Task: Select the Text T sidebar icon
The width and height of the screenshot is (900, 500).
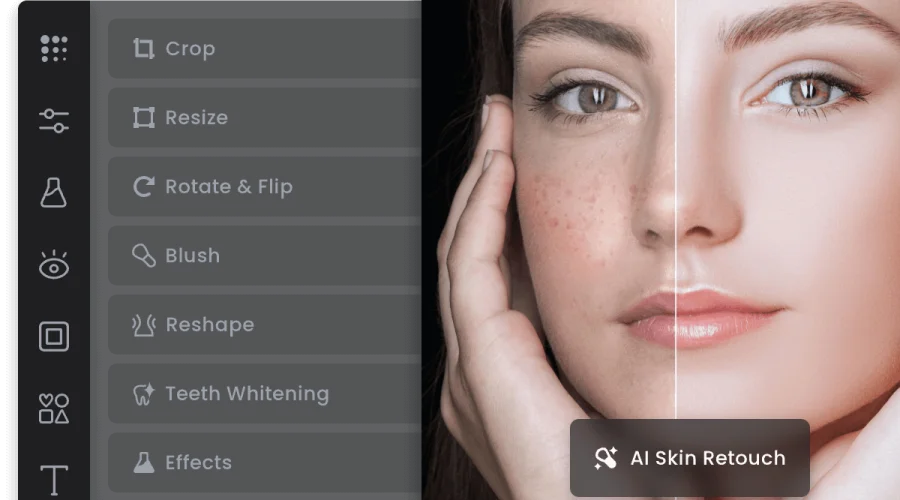Action: (x=54, y=480)
